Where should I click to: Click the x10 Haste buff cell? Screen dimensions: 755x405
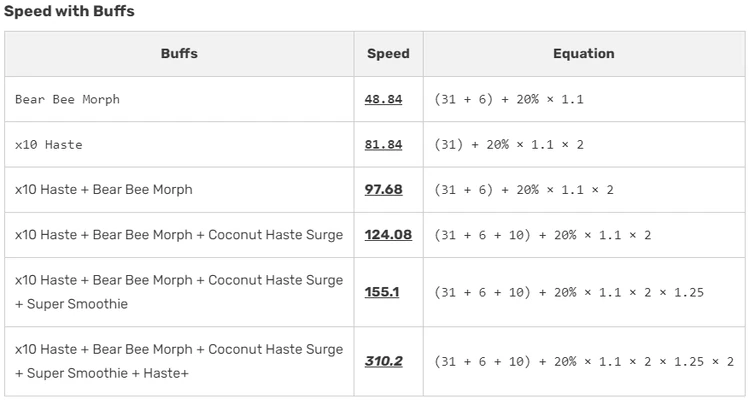(x=48, y=145)
